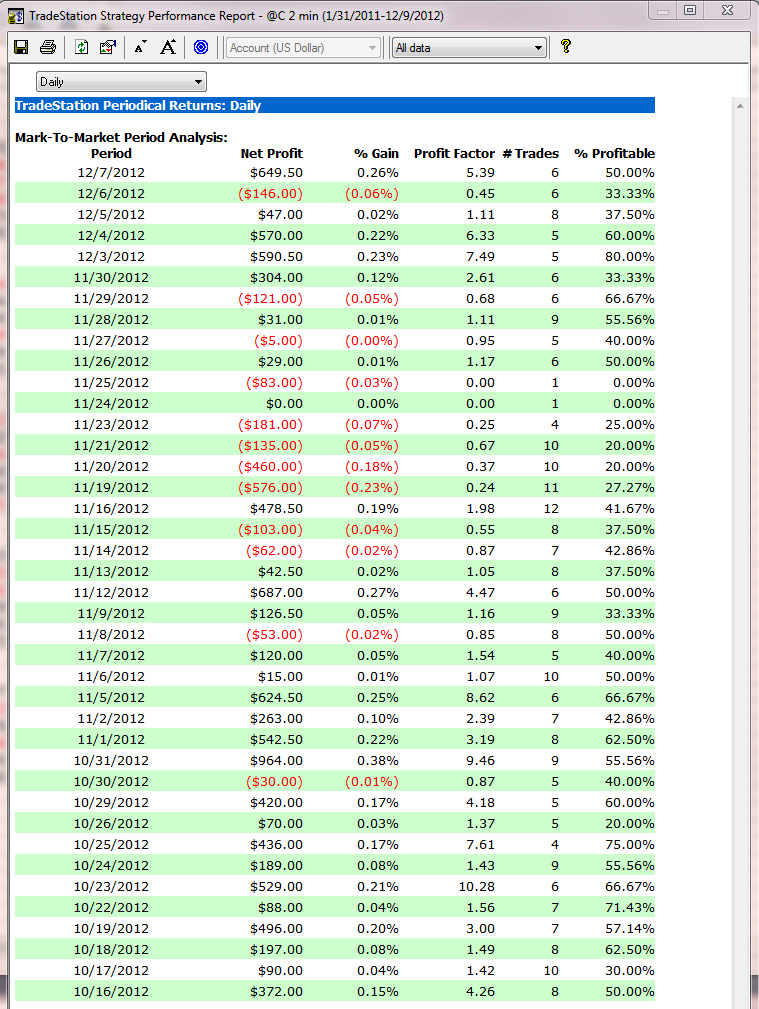Click the % Profitable column header
Viewport: 759px width, 1009px height.
click(x=614, y=153)
